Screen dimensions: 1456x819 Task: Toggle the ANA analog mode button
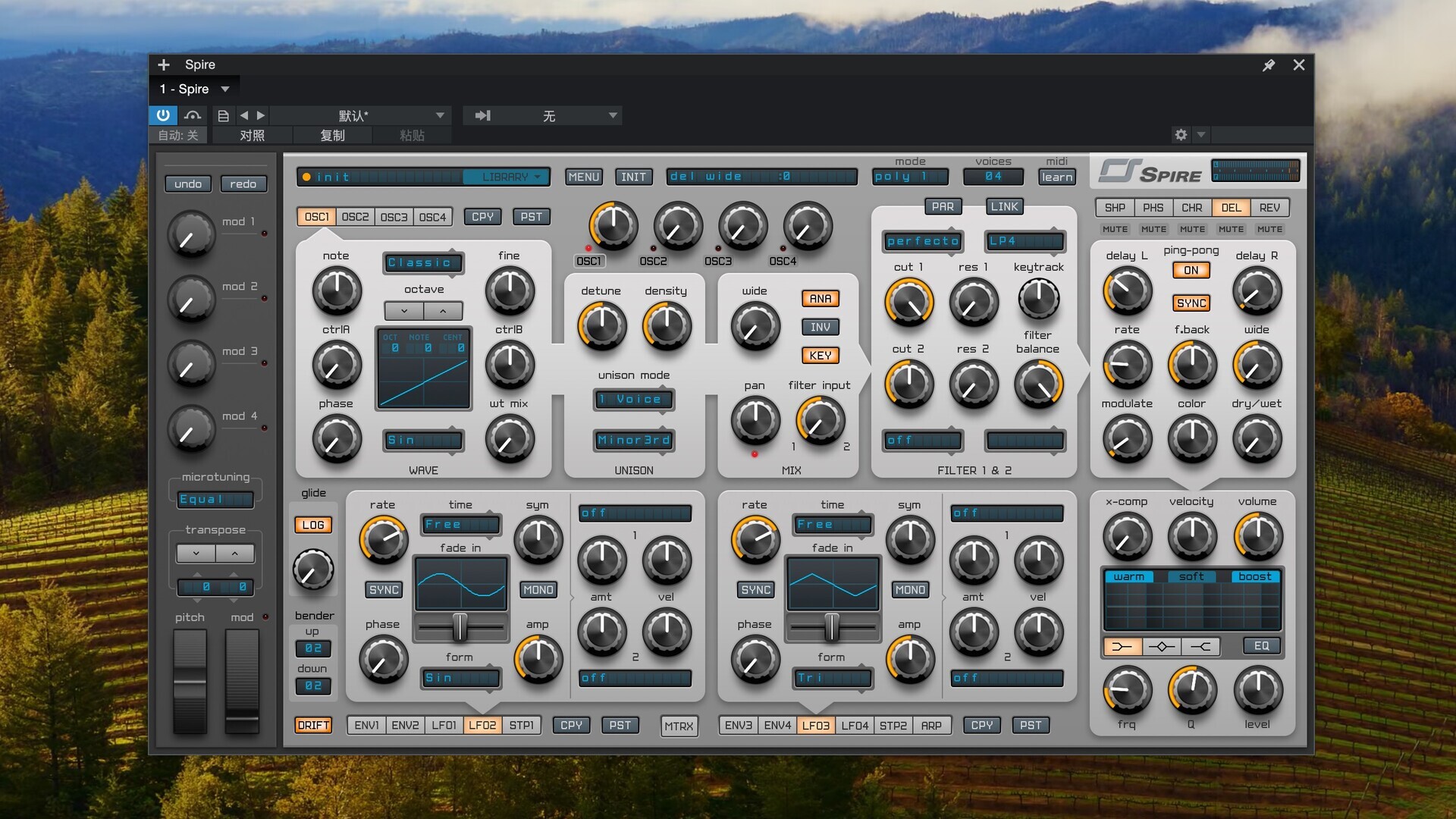[x=821, y=299]
